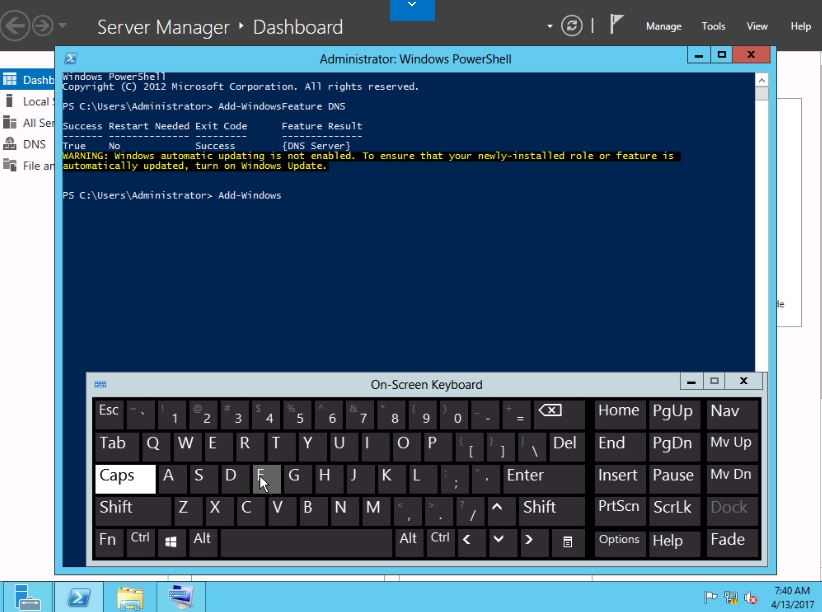Click the volume icon in system tray
Image resolution: width=822 pixels, height=612 pixels.
click(750, 598)
